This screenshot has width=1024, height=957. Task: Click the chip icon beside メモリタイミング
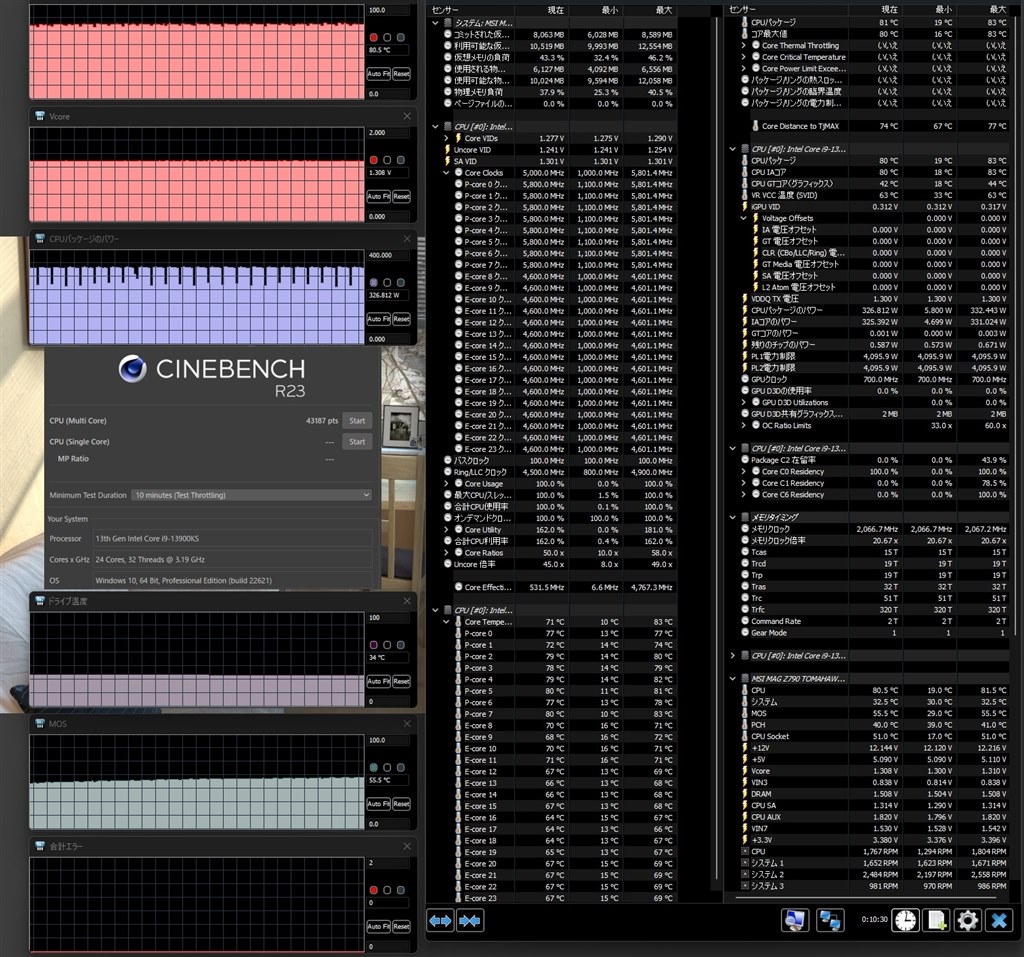pyautogui.click(x=745, y=517)
